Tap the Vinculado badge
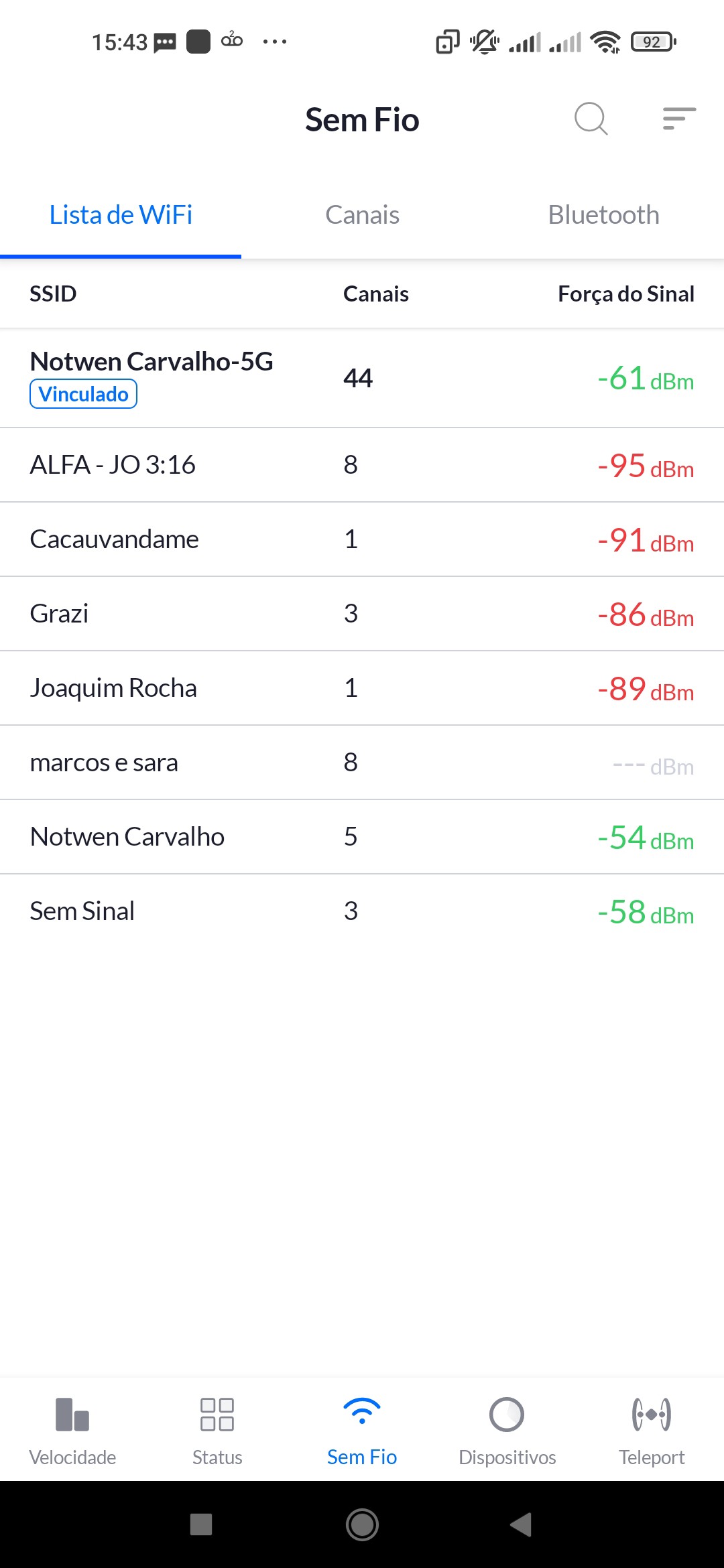The image size is (724, 1568). 83,394
